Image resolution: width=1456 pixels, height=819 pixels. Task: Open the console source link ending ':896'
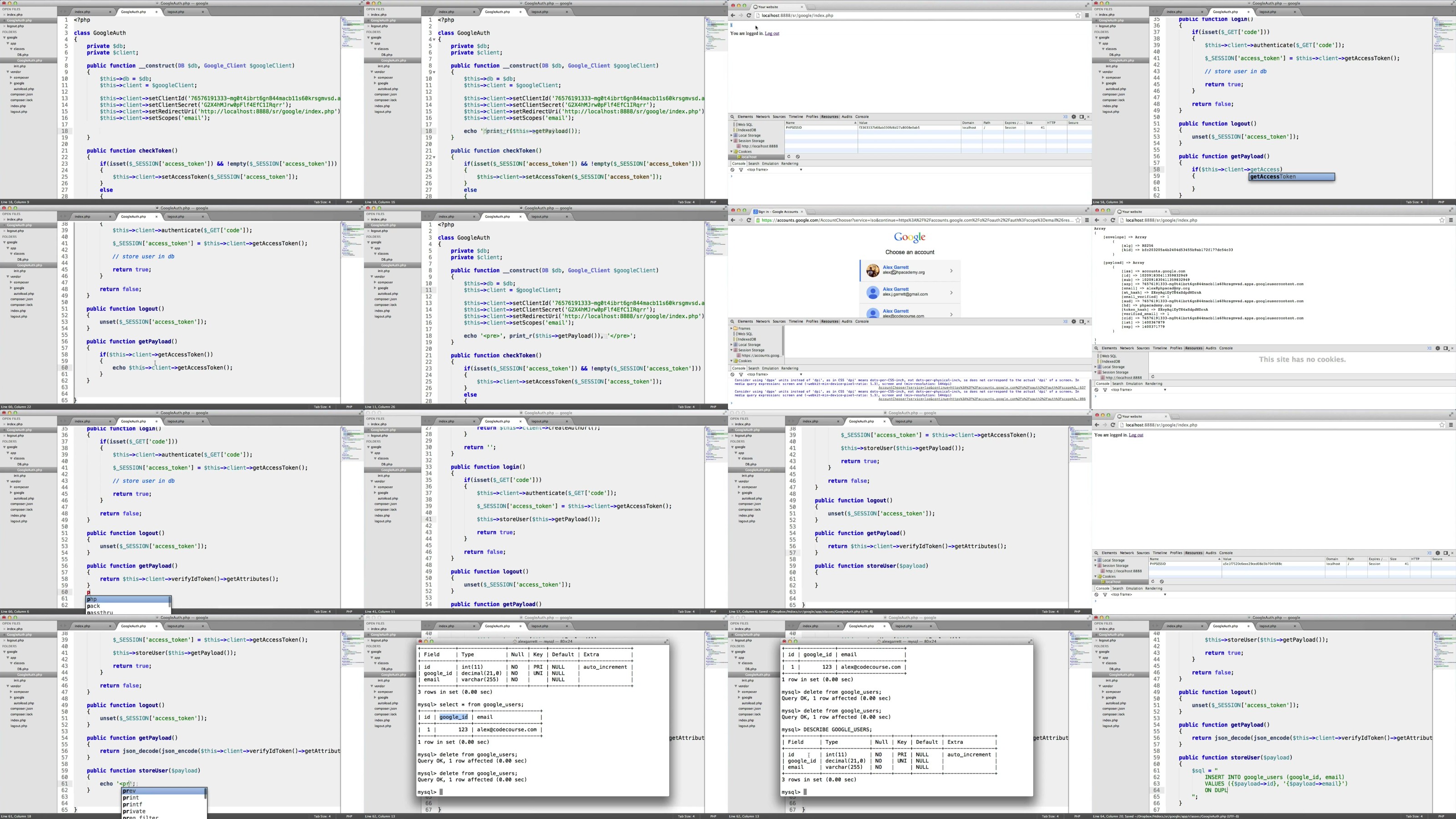[982, 399]
